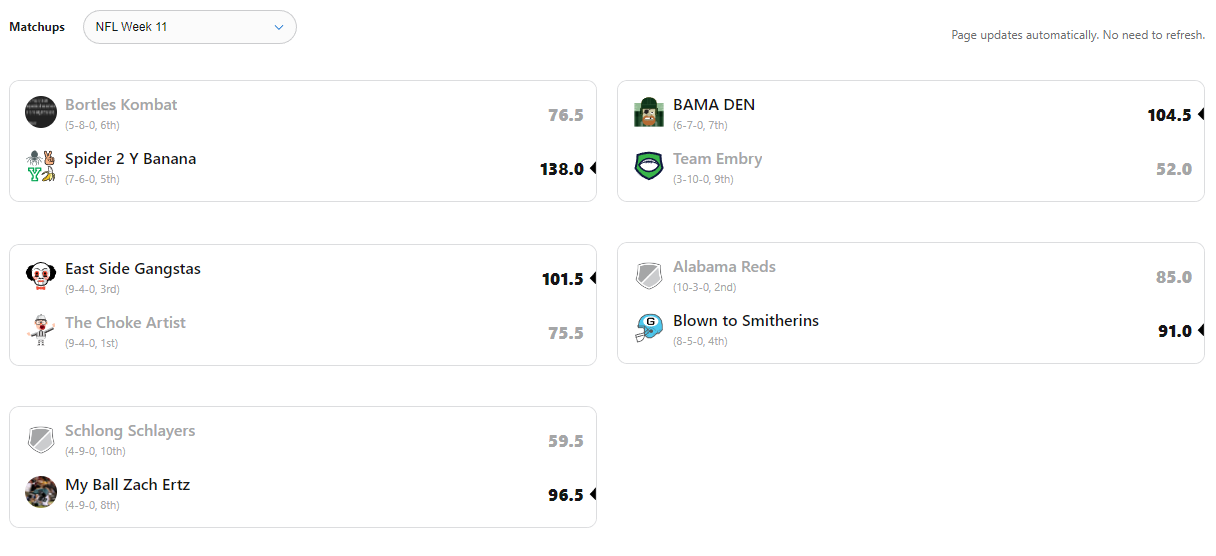
Task: Click the Schlong Schlayers shield logo
Action: click(x=41, y=438)
